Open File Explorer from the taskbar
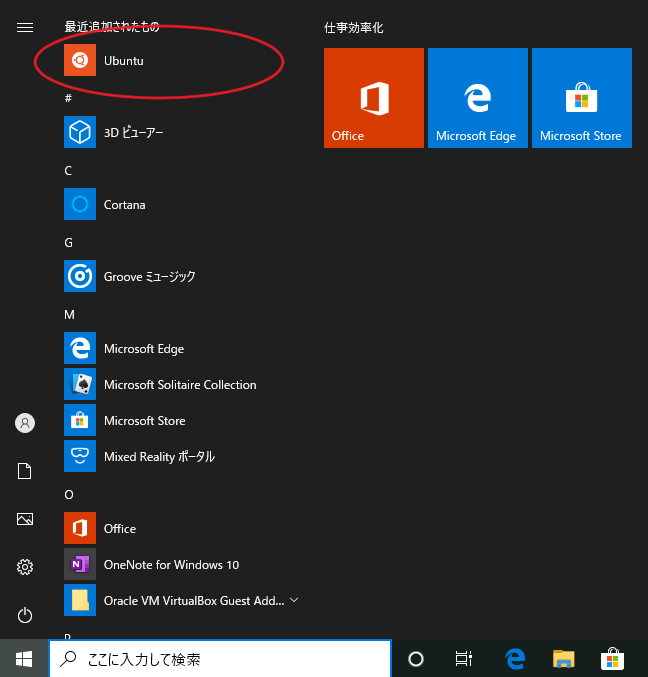The image size is (648, 677). pos(564,659)
